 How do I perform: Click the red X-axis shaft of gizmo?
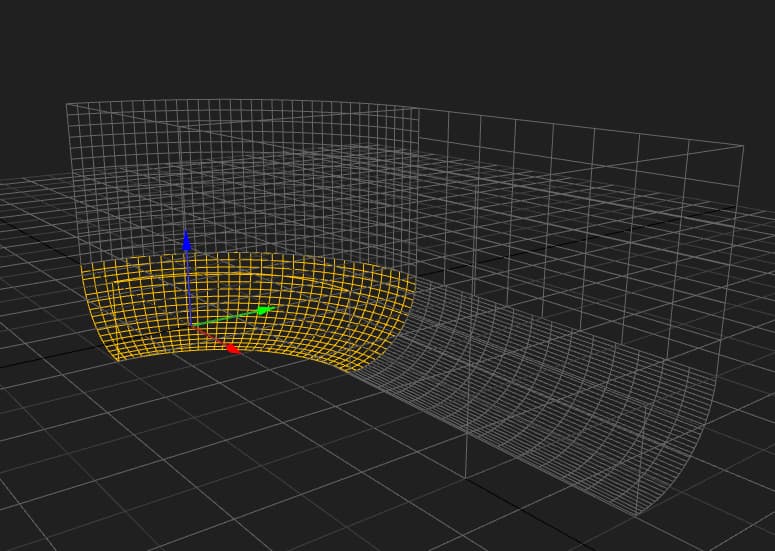(210, 336)
